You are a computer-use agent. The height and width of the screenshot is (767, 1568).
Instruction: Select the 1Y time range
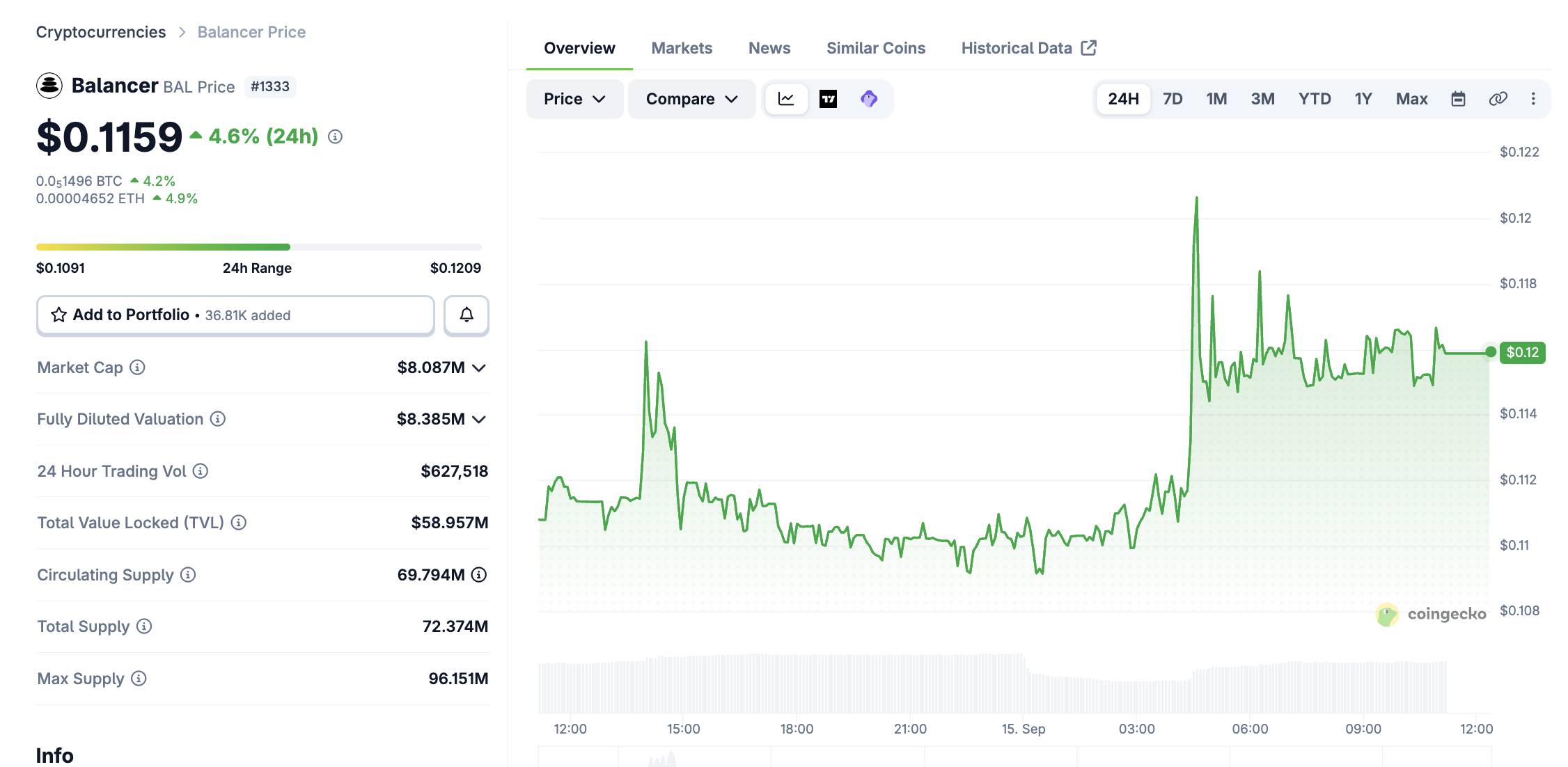1363,99
